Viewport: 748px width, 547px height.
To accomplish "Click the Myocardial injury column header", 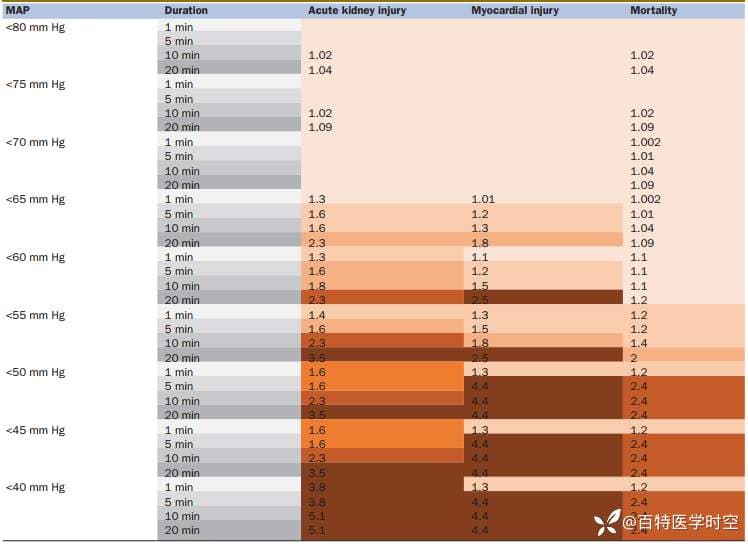I will (515, 10).
